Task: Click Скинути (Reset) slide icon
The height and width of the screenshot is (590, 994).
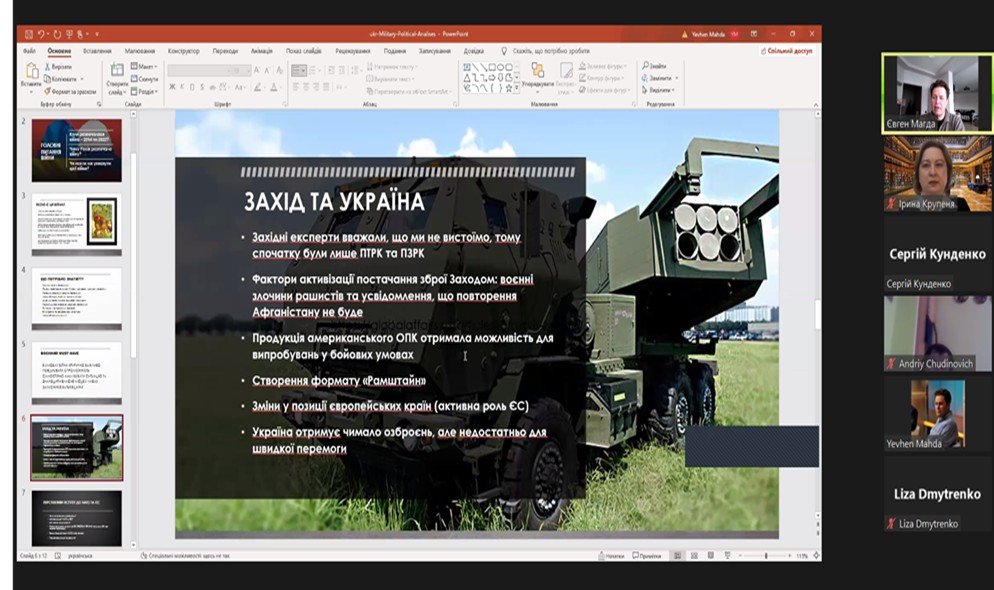Action: point(134,79)
